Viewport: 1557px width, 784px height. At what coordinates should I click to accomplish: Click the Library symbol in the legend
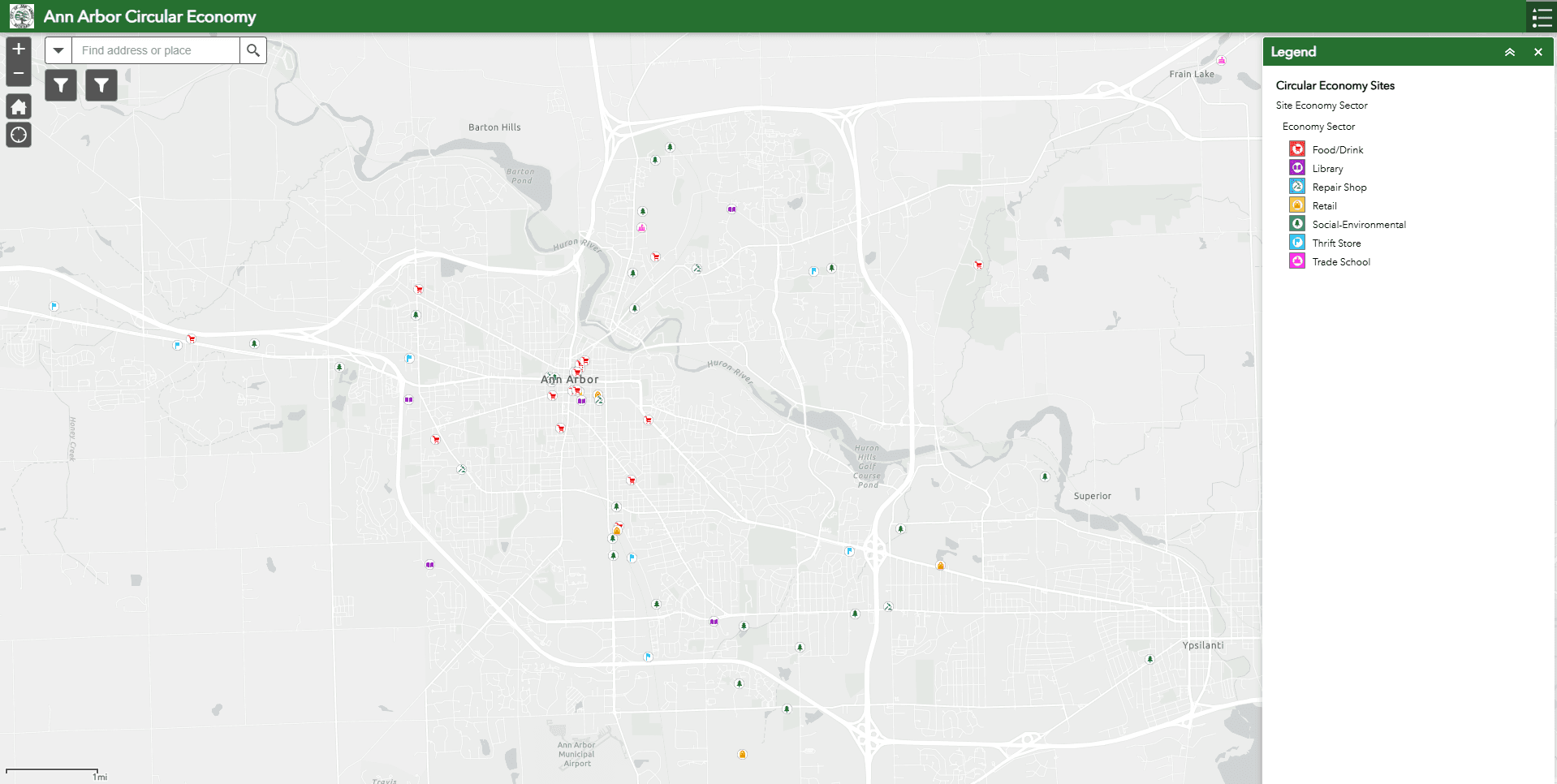[x=1296, y=167]
